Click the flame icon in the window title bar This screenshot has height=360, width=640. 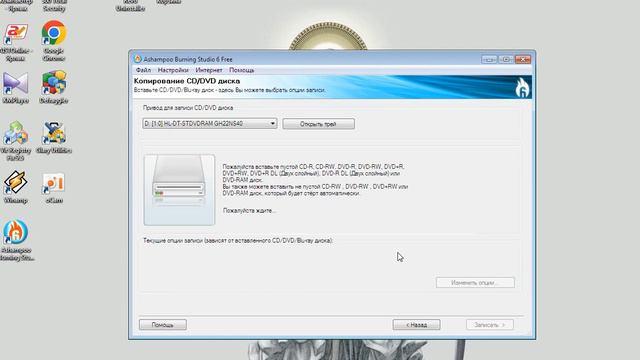138,59
